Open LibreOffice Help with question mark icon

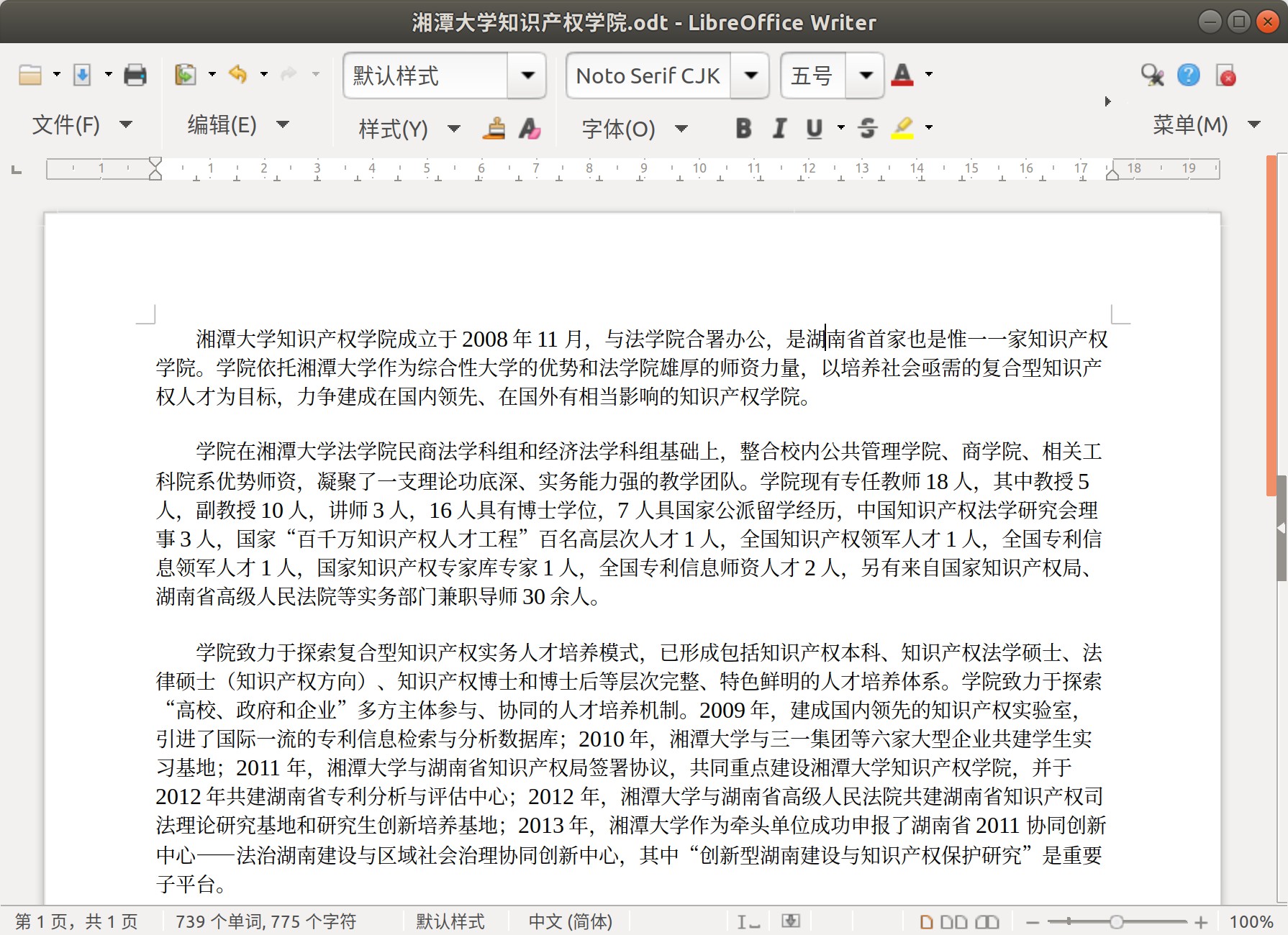pos(1189,75)
